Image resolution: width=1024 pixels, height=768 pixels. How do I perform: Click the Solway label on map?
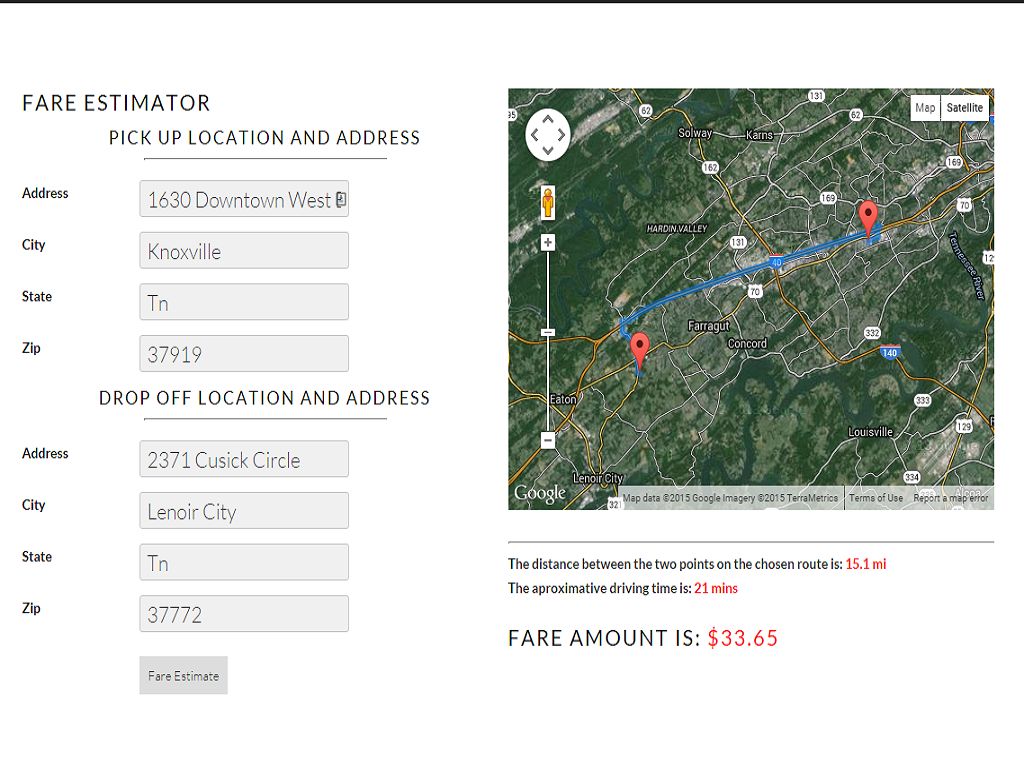(x=695, y=133)
